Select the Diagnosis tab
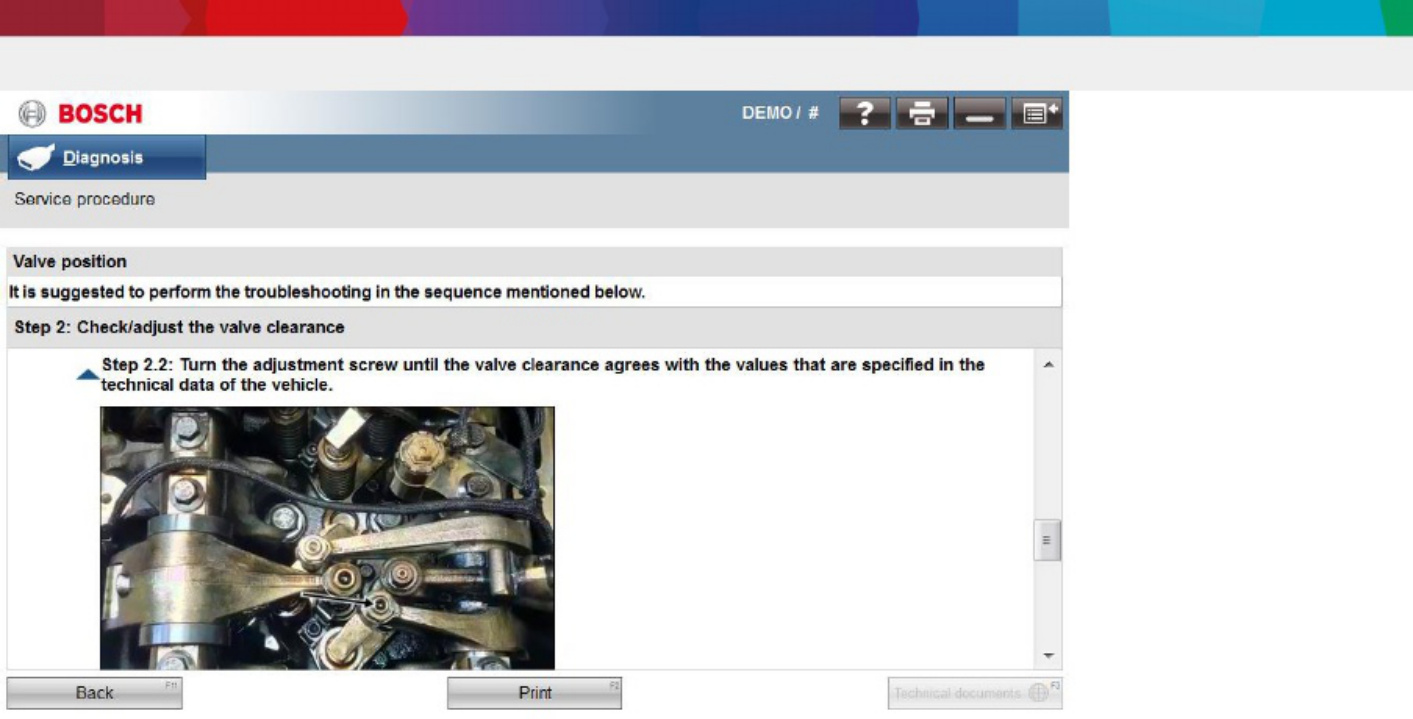Screen dimensions: 1413x719 (106, 158)
